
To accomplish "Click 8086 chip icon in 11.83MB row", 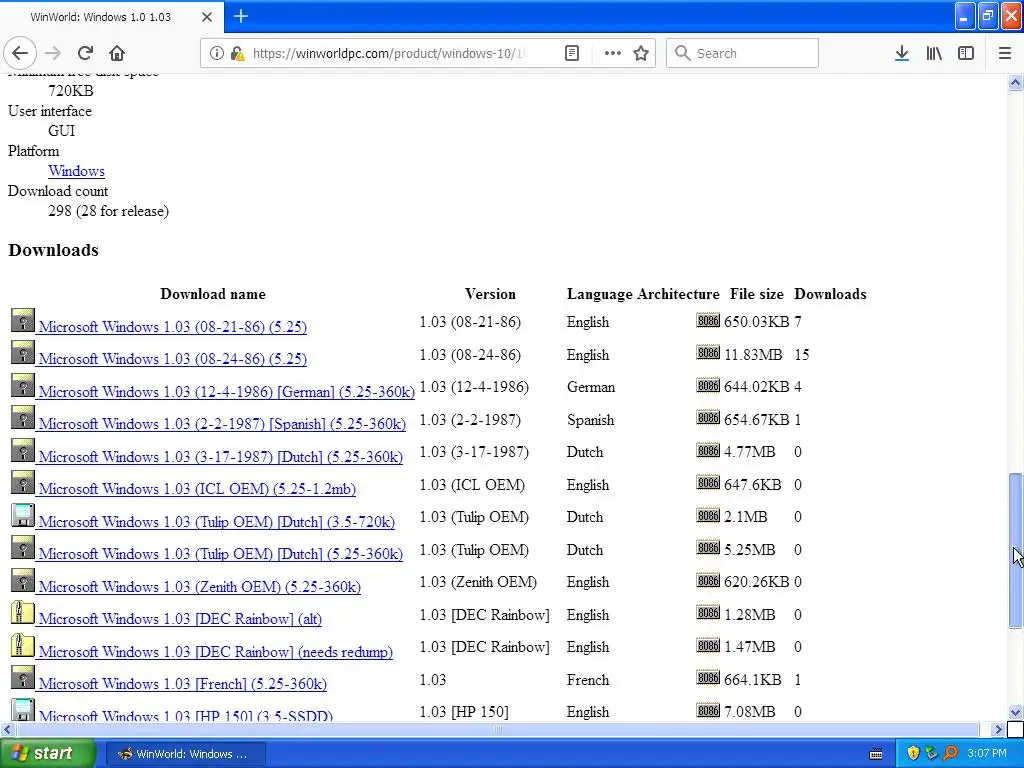I will [x=708, y=353].
